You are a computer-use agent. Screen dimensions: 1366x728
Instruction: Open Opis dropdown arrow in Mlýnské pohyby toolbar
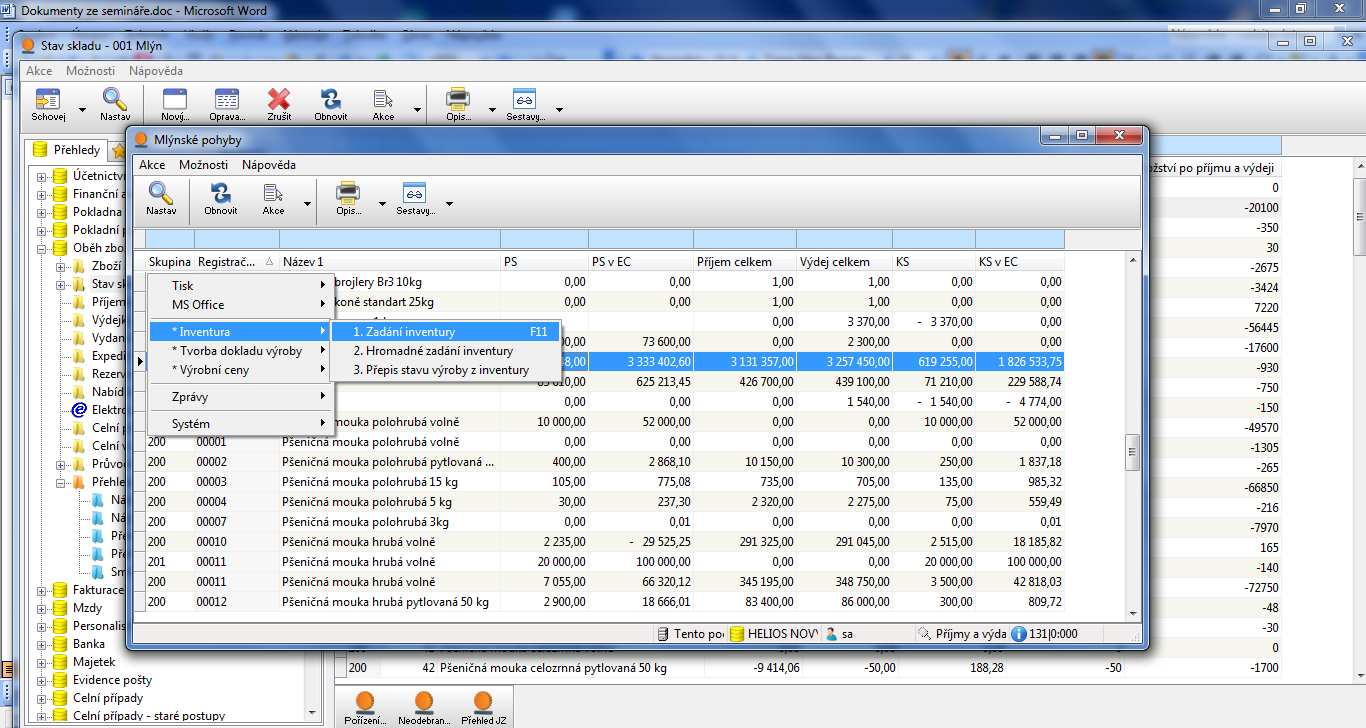382,203
